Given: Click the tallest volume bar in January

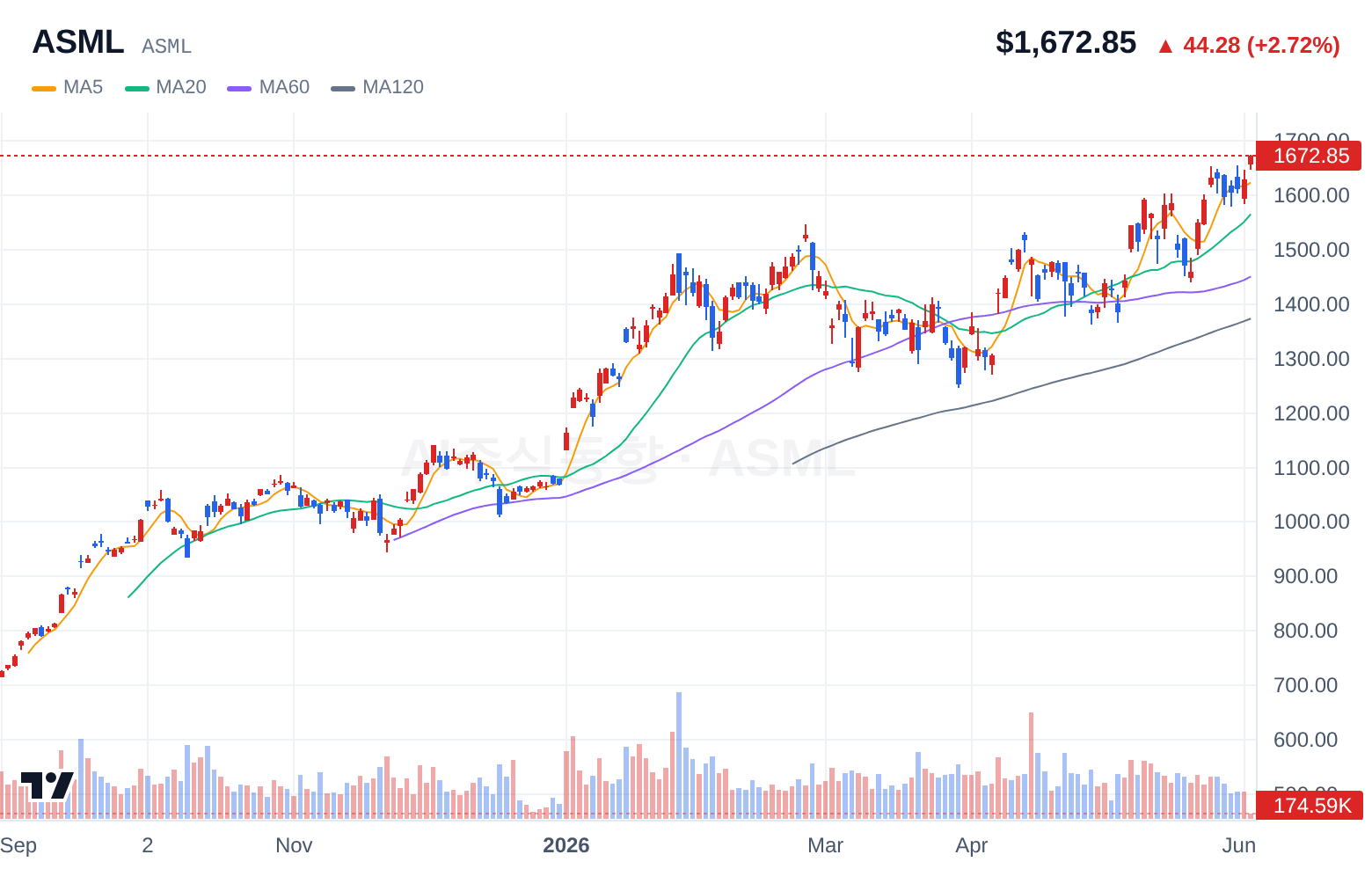Looking at the screenshot, I should point(679,756).
